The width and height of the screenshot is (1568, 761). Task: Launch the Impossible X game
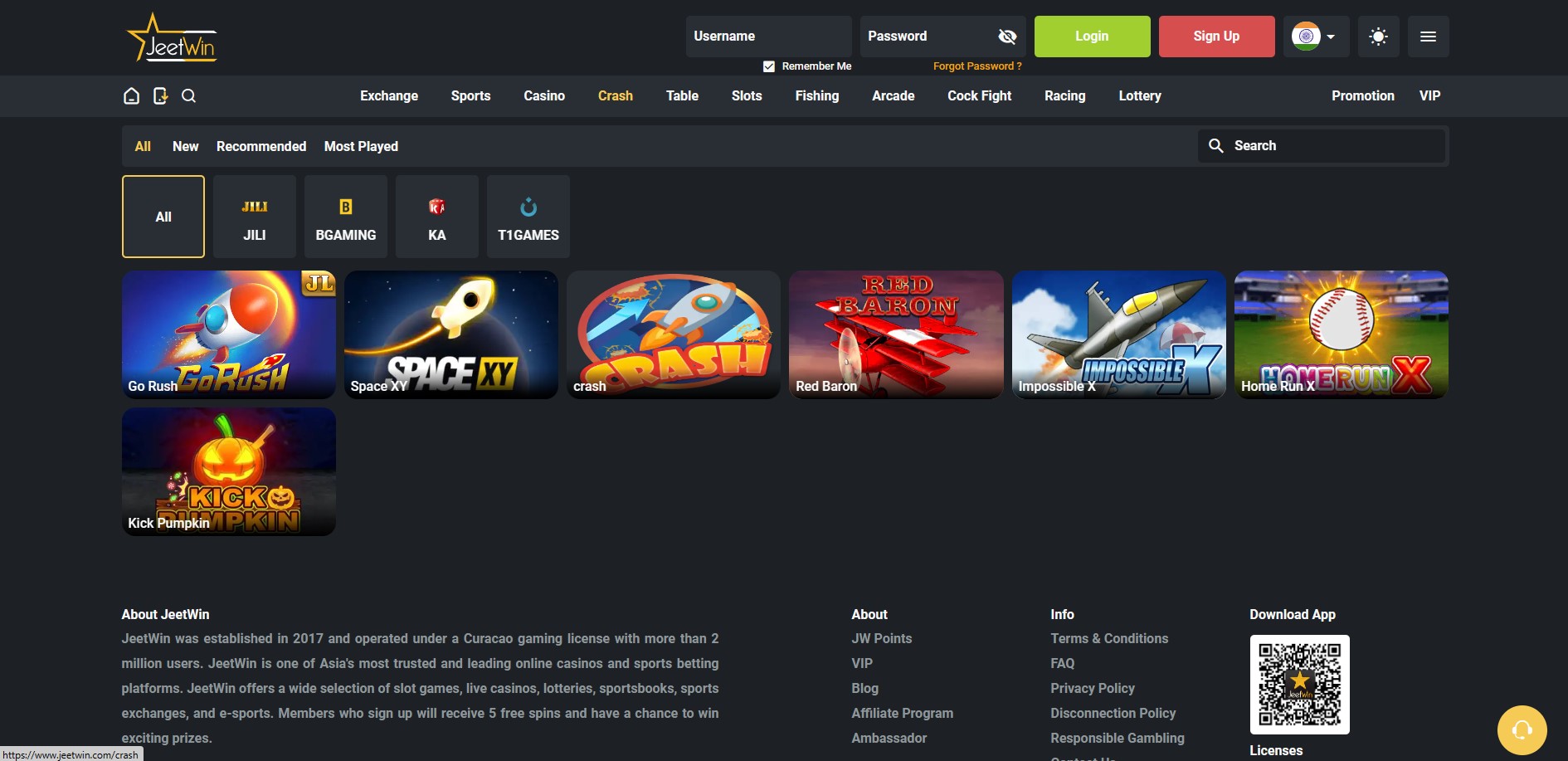pos(1119,334)
